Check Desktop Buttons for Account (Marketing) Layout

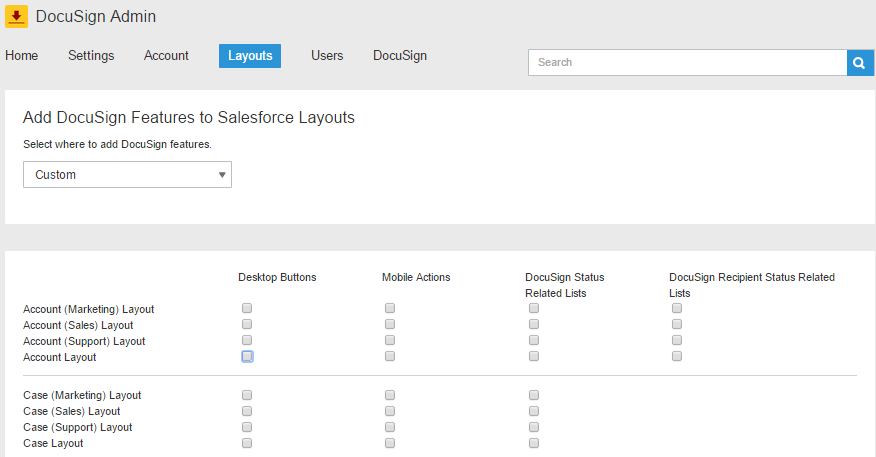tap(247, 308)
